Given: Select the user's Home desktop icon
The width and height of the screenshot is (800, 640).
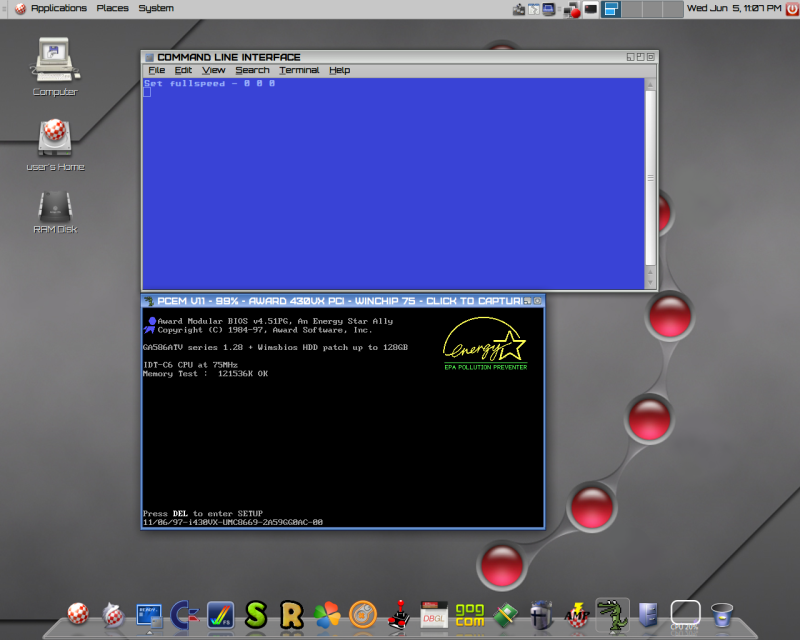Looking at the screenshot, I should (55, 145).
